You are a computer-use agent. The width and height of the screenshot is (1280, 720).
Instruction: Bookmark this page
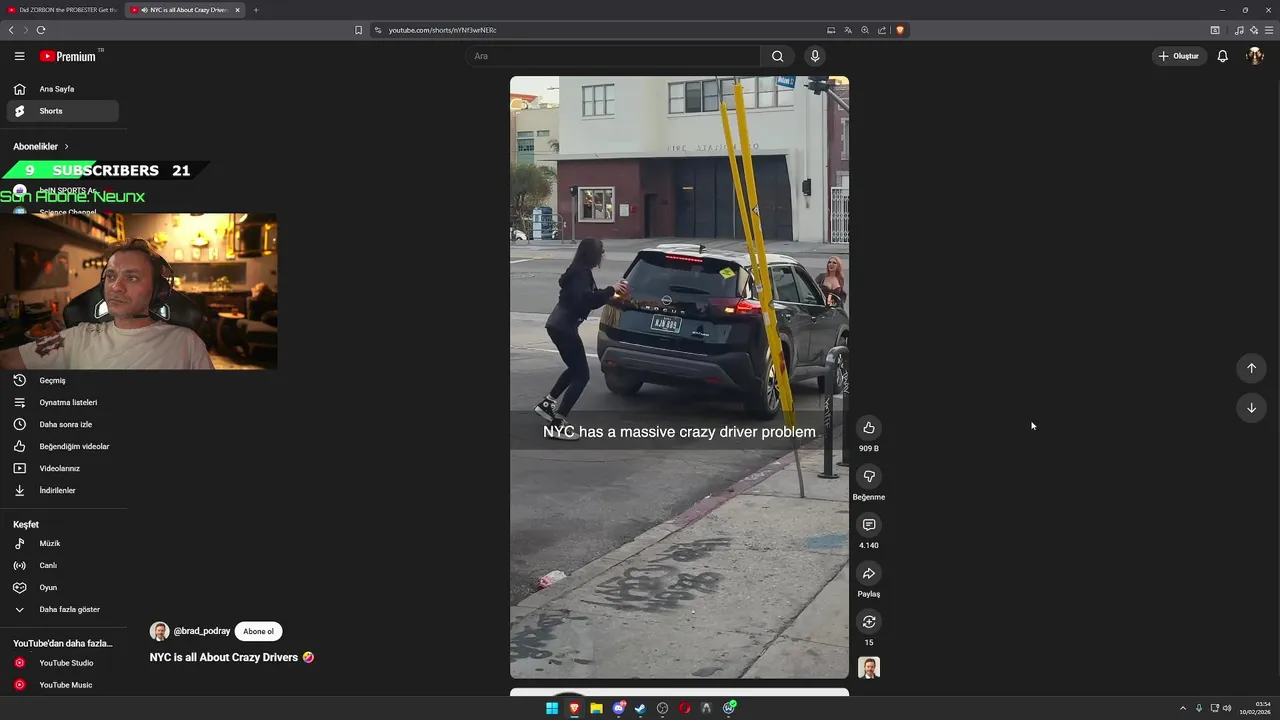point(359,30)
